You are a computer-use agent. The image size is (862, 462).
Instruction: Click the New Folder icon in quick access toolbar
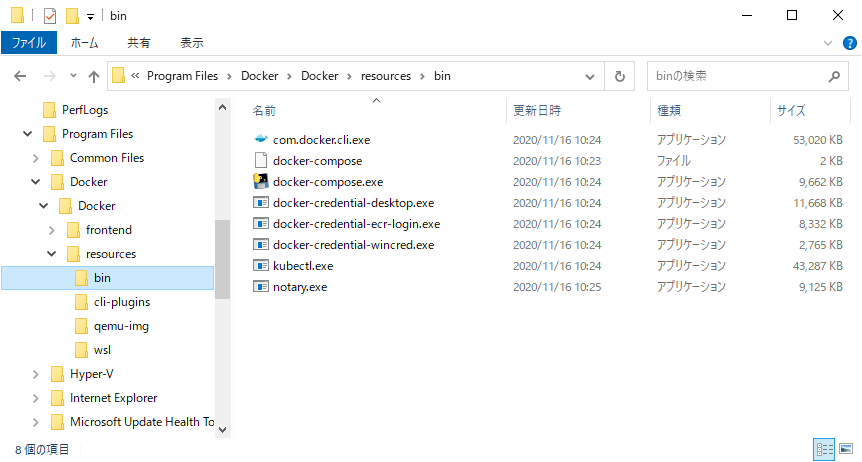coord(72,16)
